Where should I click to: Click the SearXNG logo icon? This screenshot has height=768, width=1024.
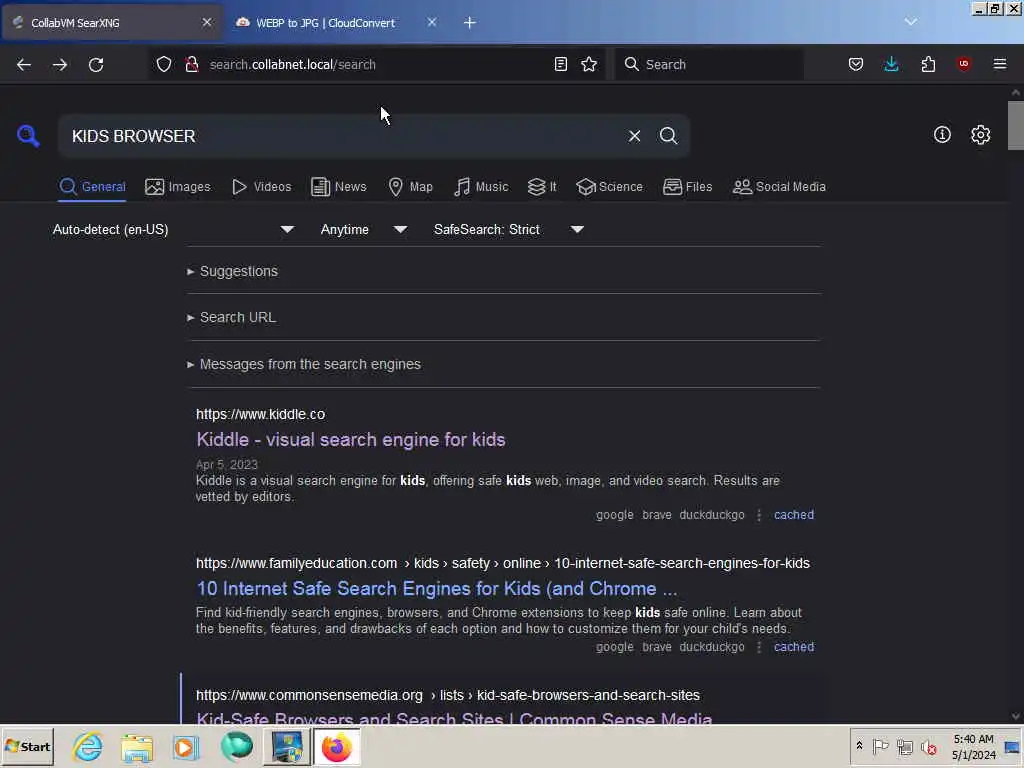[28, 136]
